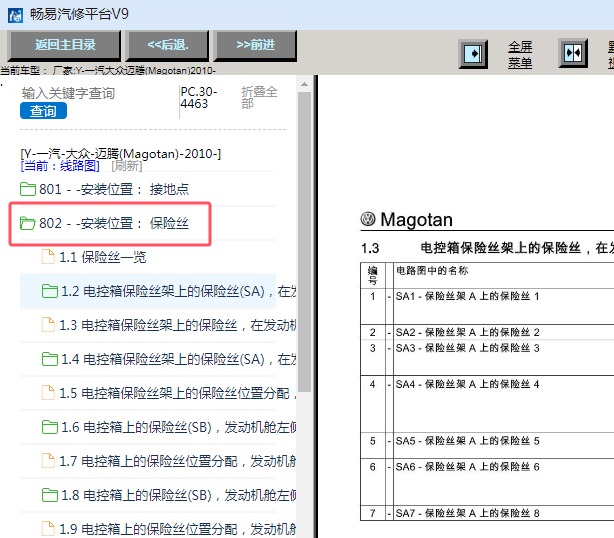Click the page icon of item 1.7
The width and height of the screenshot is (614, 538).
pyautogui.click(x=48, y=460)
